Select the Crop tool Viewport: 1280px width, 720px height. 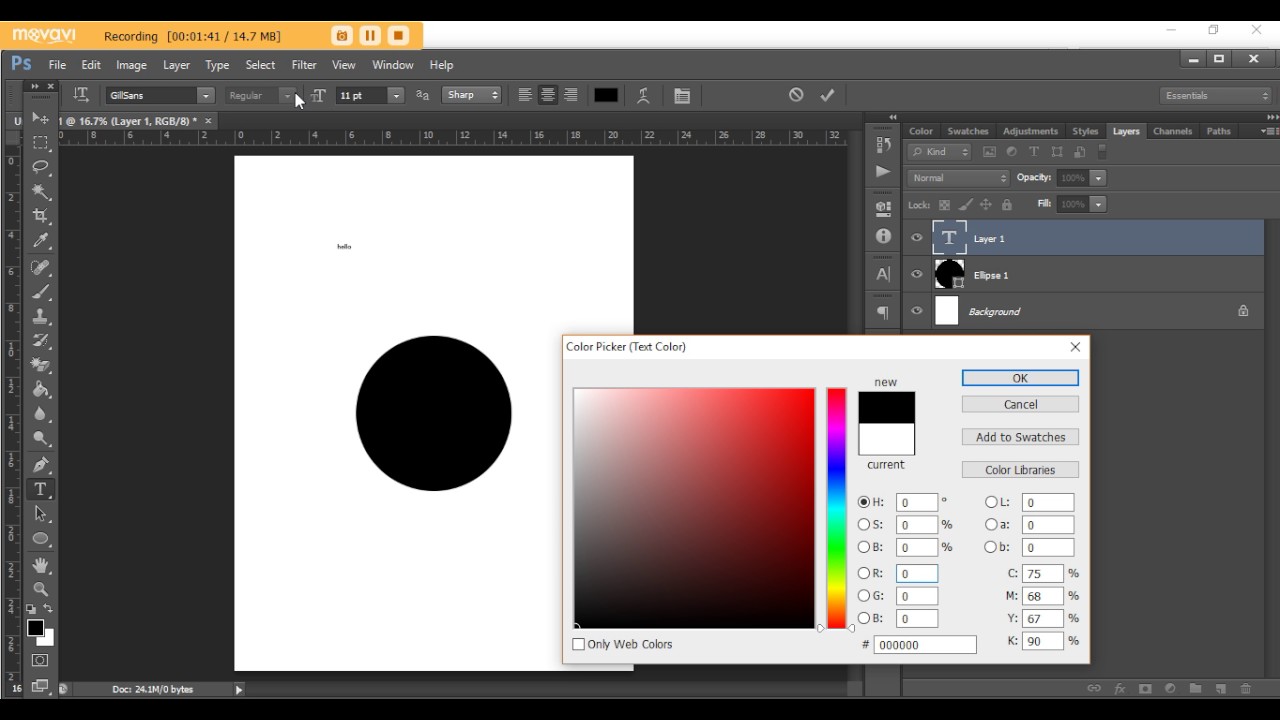point(40,216)
